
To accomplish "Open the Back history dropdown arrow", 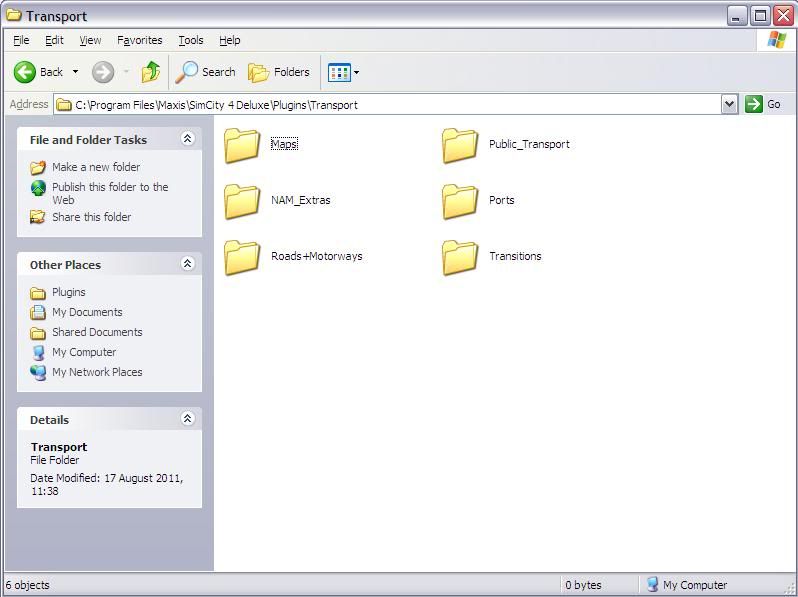I will 75,72.
